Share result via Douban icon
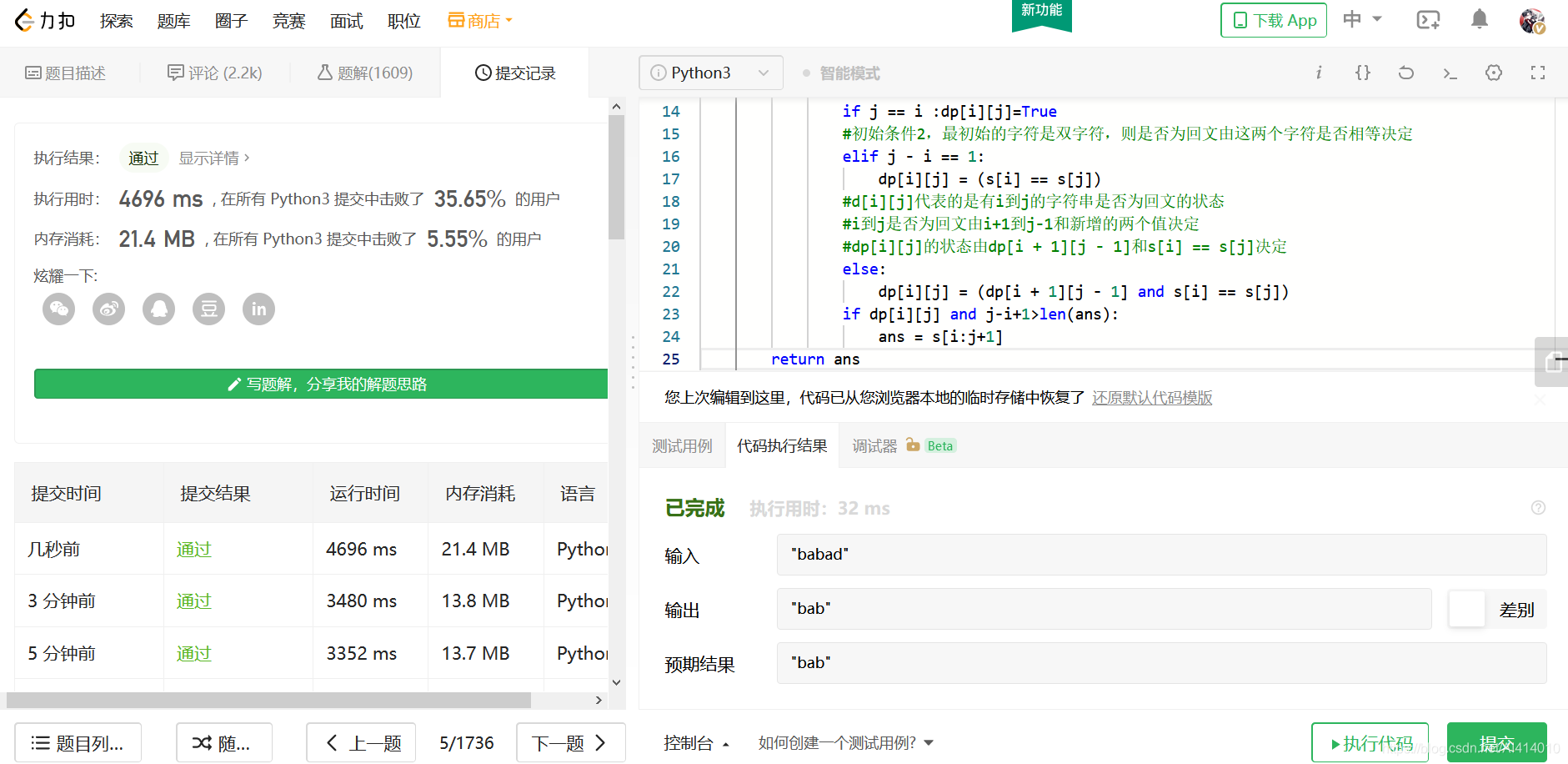1568x764 pixels. [x=209, y=309]
